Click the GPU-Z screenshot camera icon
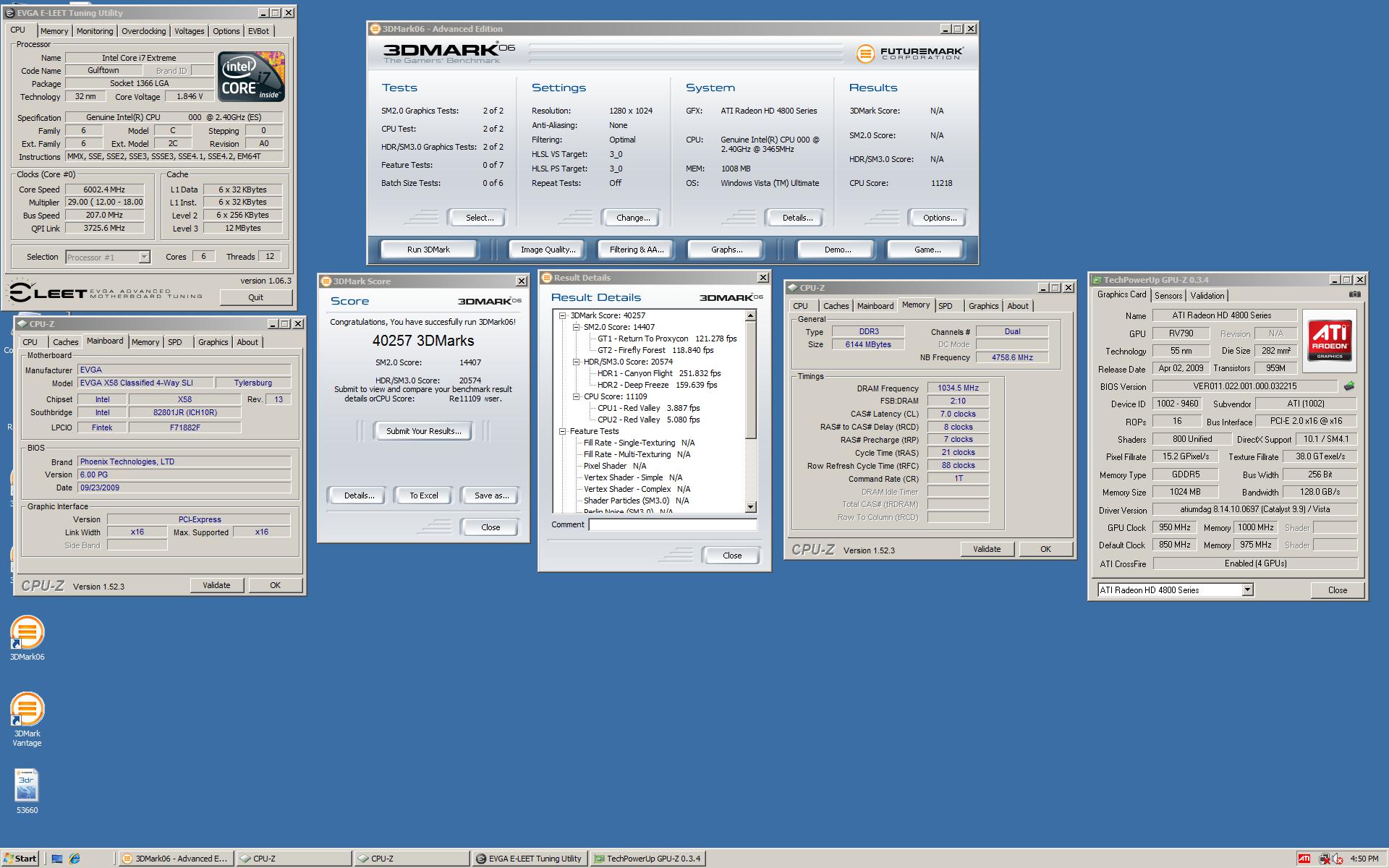Viewport: 1389px width, 868px height. tap(1355, 294)
